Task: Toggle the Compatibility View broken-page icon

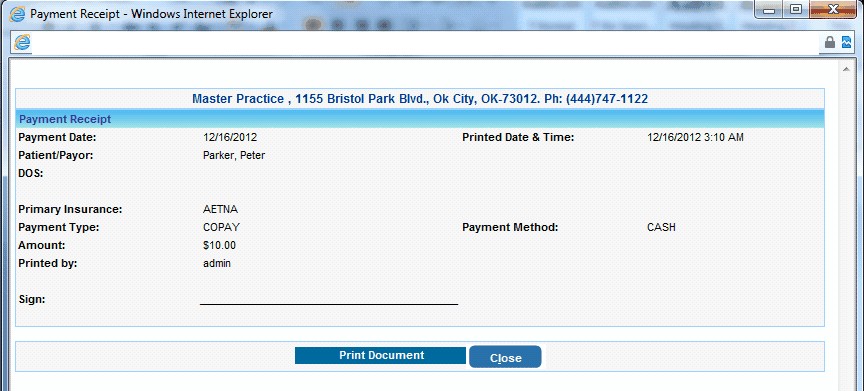Action: point(846,42)
